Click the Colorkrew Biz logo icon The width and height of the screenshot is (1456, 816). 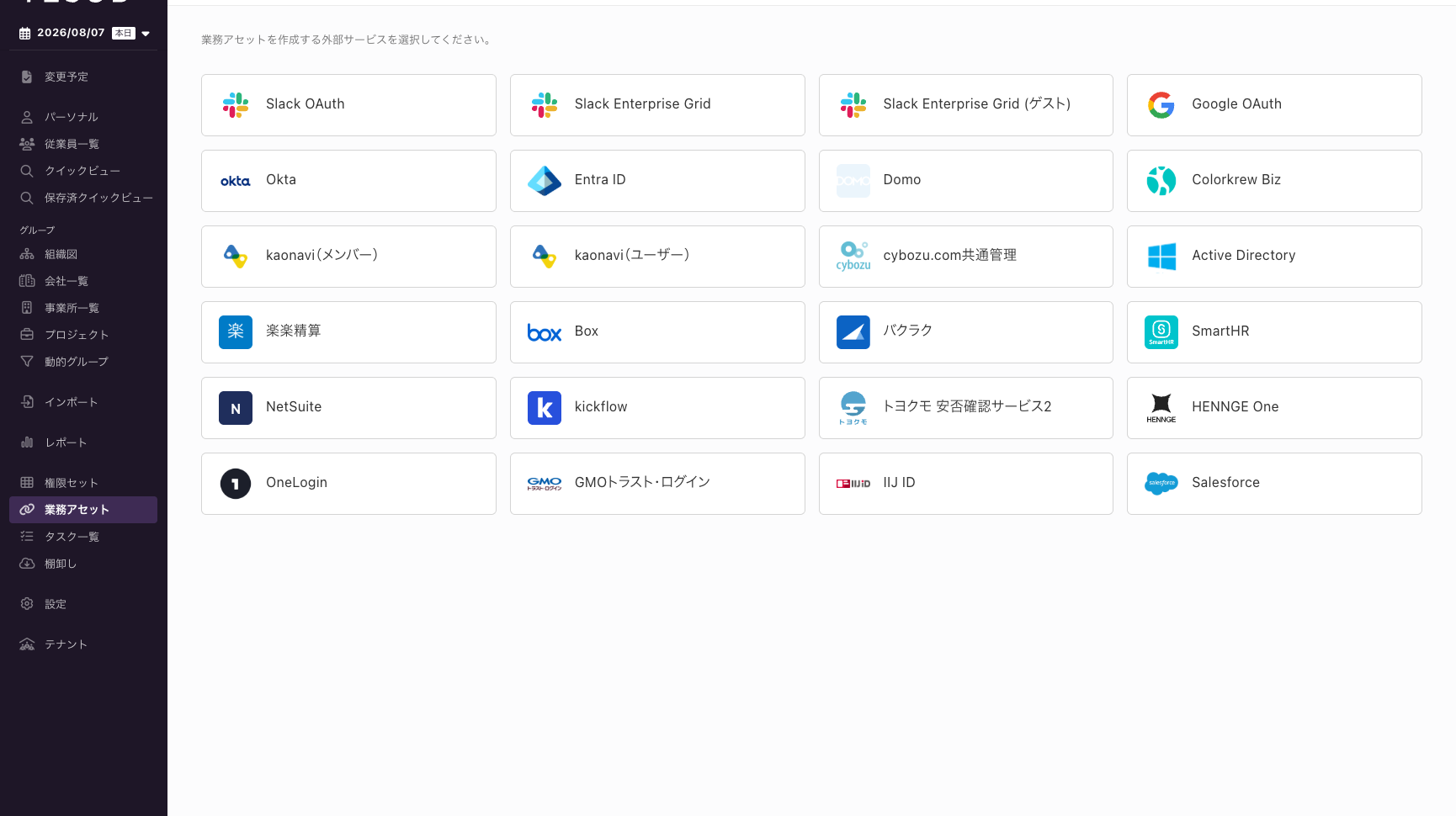[x=1161, y=181]
